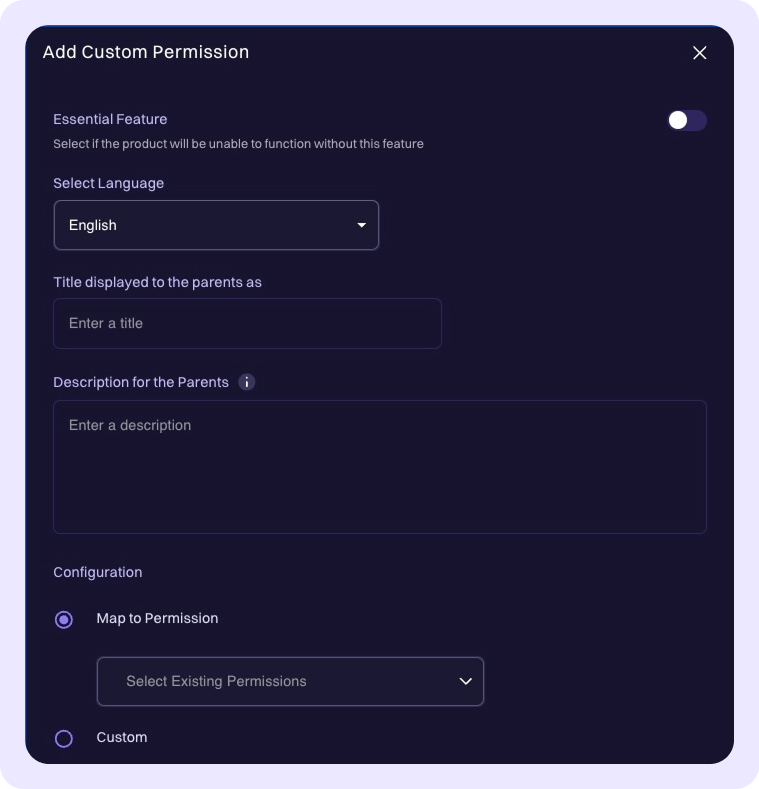Choose the Custom radio button
Image resolution: width=759 pixels, height=789 pixels.
pyautogui.click(x=64, y=739)
